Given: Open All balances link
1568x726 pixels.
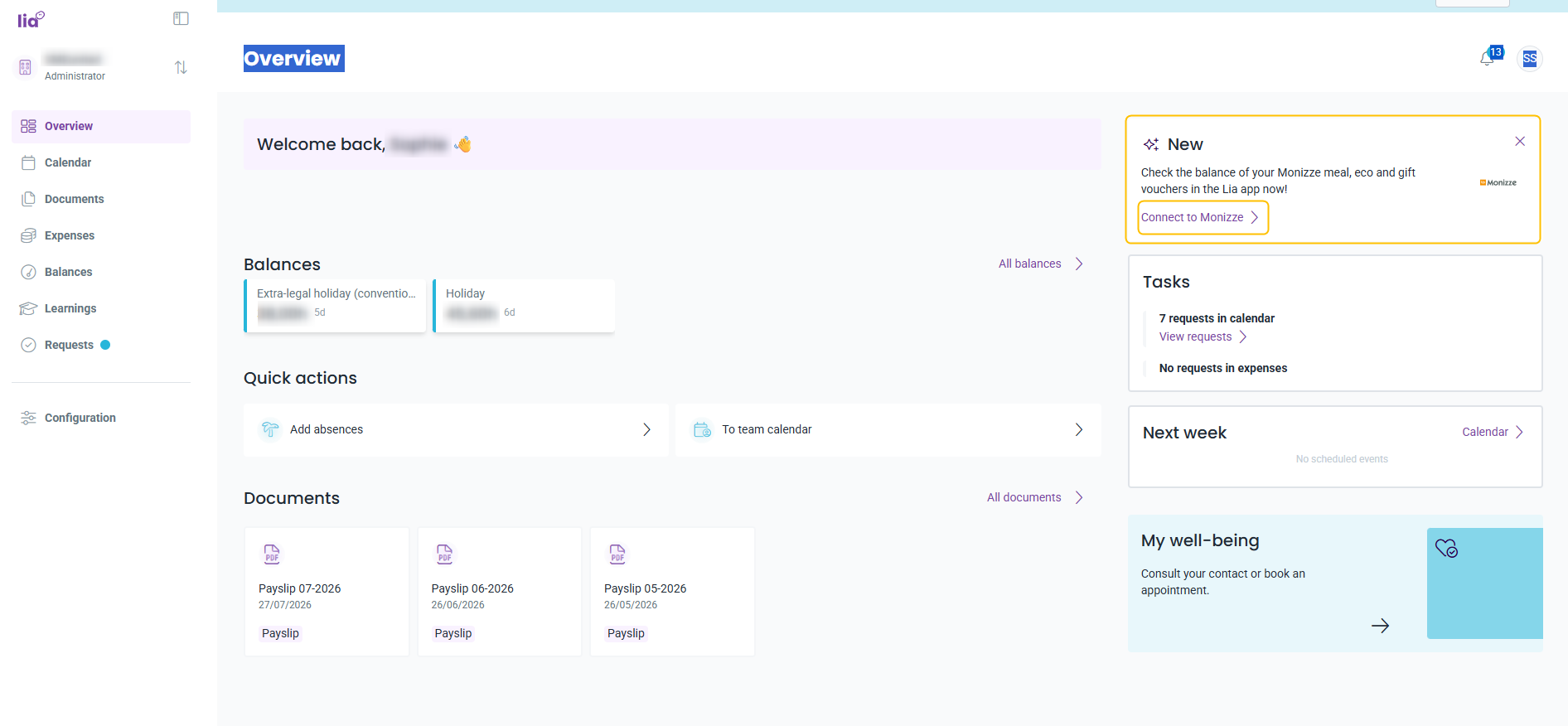Looking at the screenshot, I should [x=1029, y=264].
